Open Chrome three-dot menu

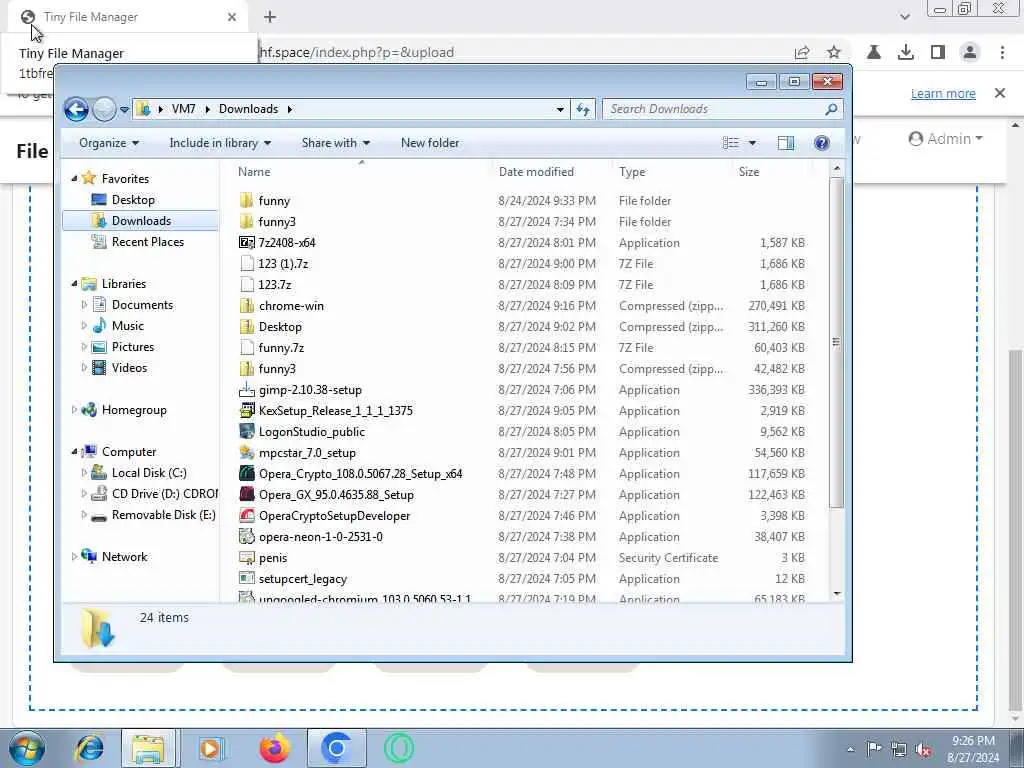1002,52
